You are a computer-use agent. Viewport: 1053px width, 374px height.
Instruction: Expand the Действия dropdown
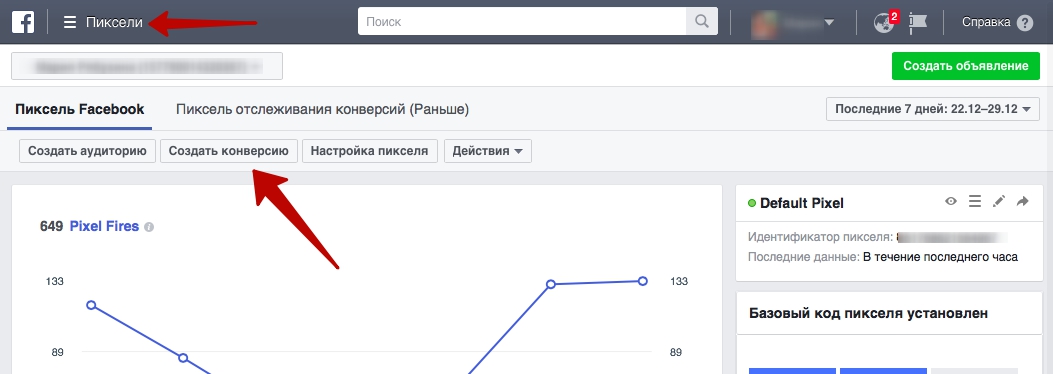488,151
